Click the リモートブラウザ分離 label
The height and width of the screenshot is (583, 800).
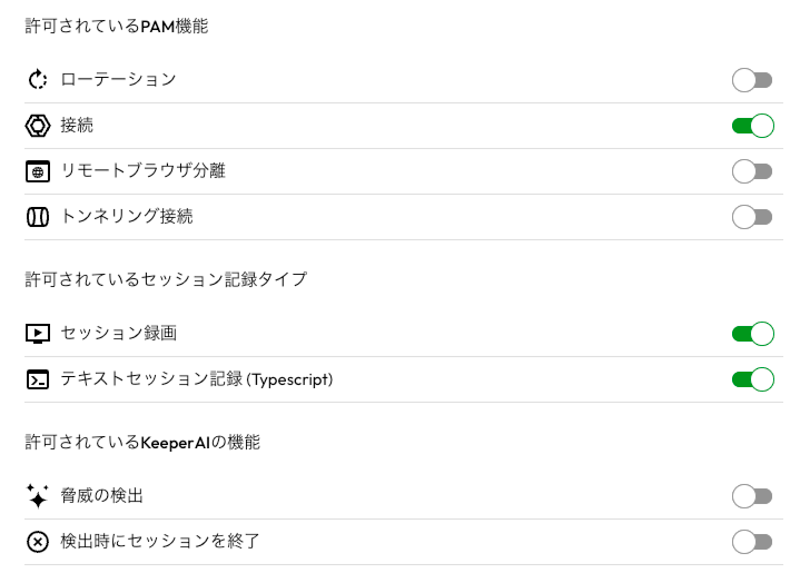point(143,171)
